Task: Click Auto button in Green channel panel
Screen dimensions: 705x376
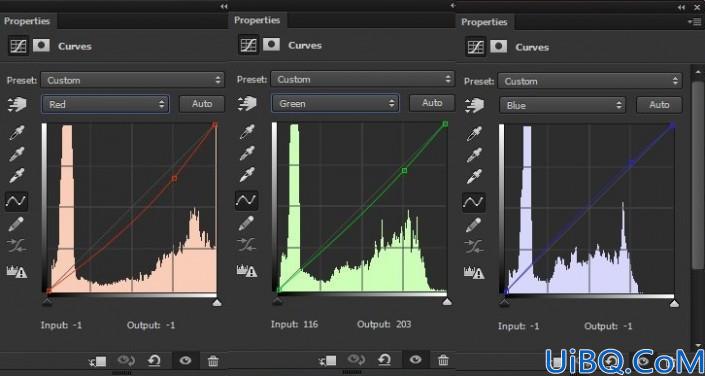Action: pyautogui.click(x=432, y=103)
